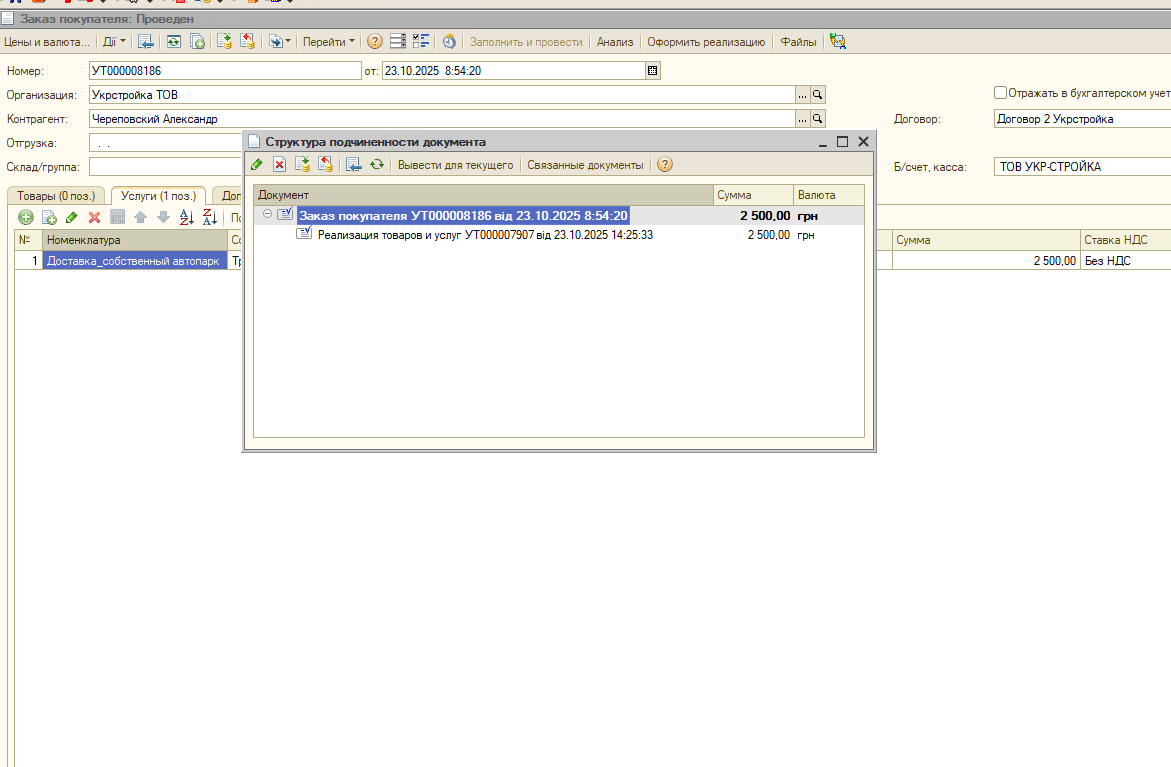Copy the row in the services table toolbar
Viewport: 1171px width, 767px height.
49,217
